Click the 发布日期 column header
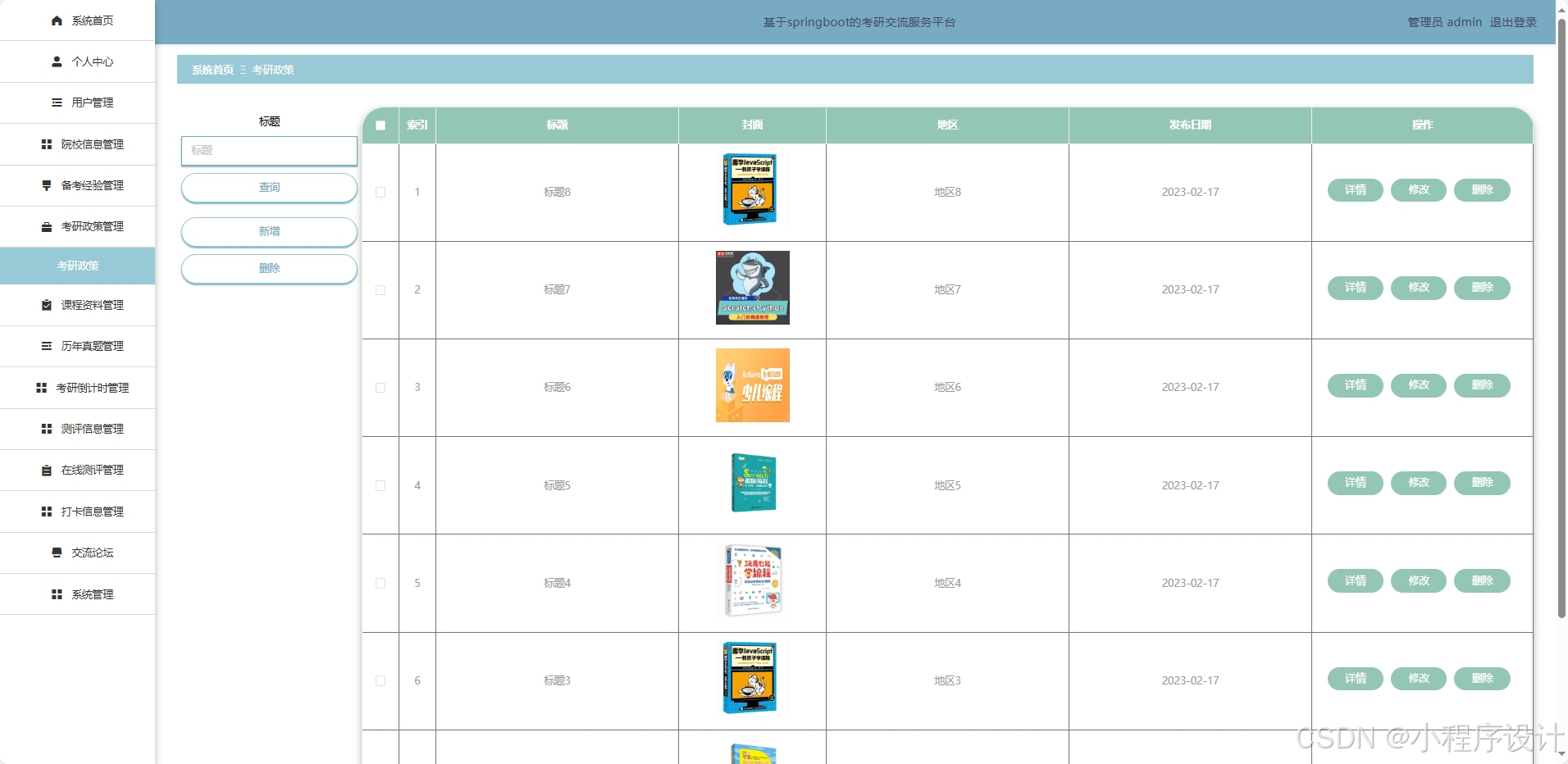Image resolution: width=1568 pixels, height=764 pixels. pyautogui.click(x=1190, y=125)
